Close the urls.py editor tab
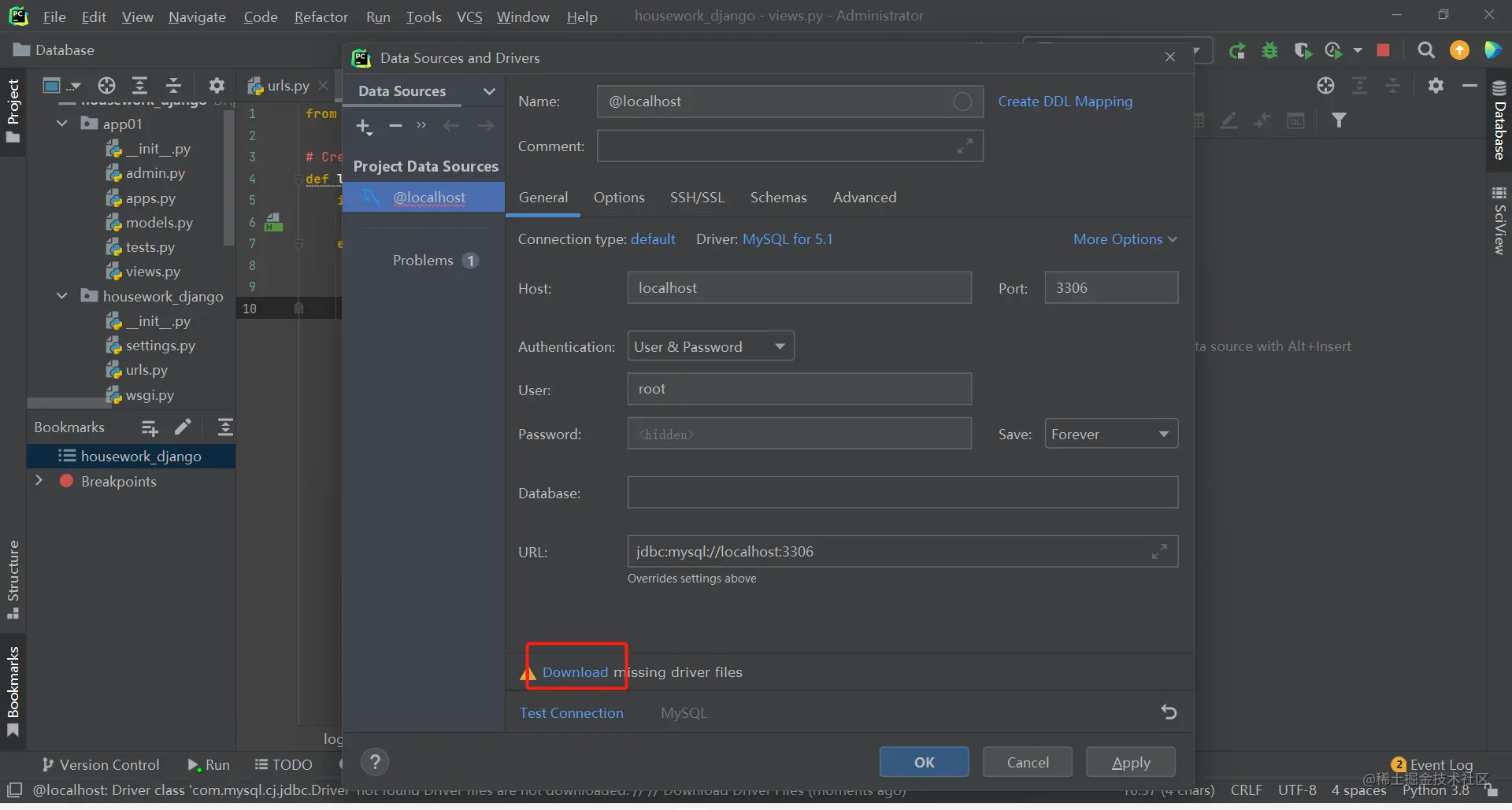The height and width of the screenshot is (810, 1512). tap(323, 85)
